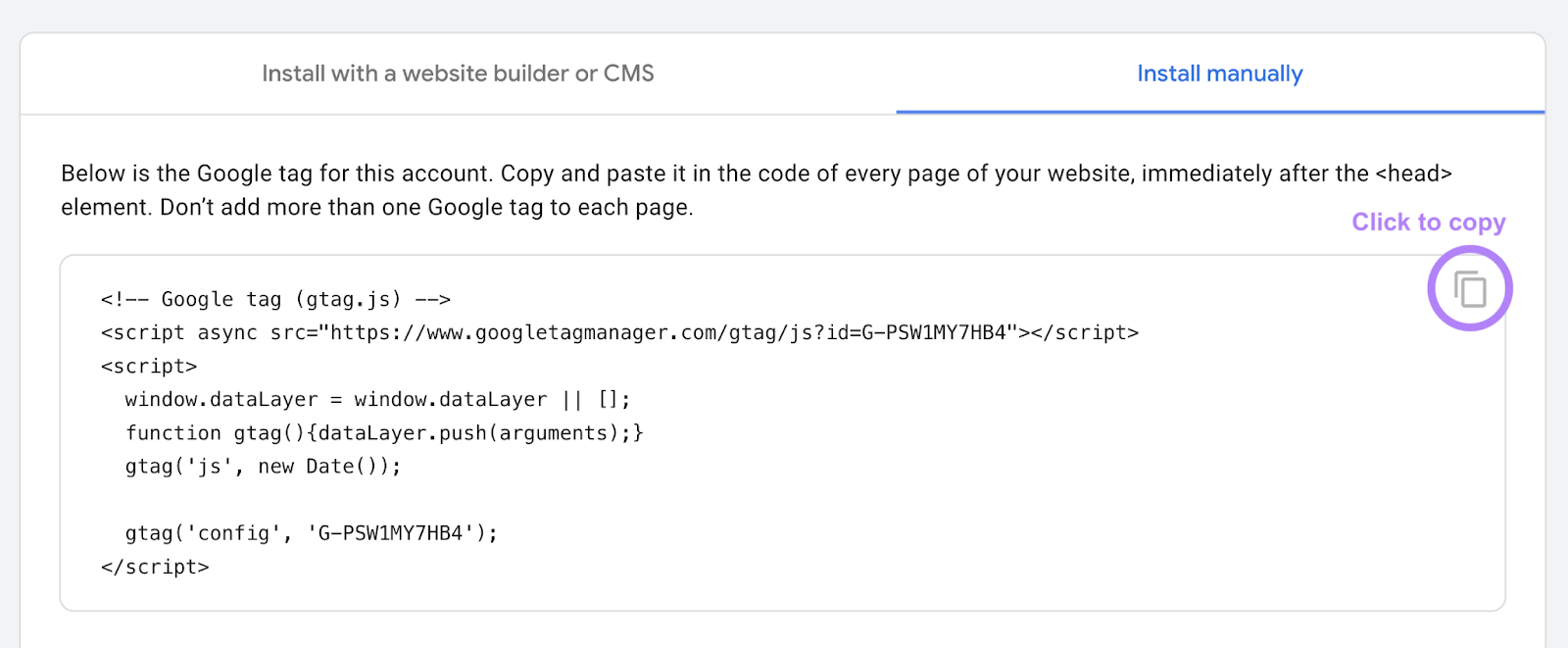Activate the copy-to-clipboard control
The width and height of the screenshot is (1568, 648).
[1468, 289]
